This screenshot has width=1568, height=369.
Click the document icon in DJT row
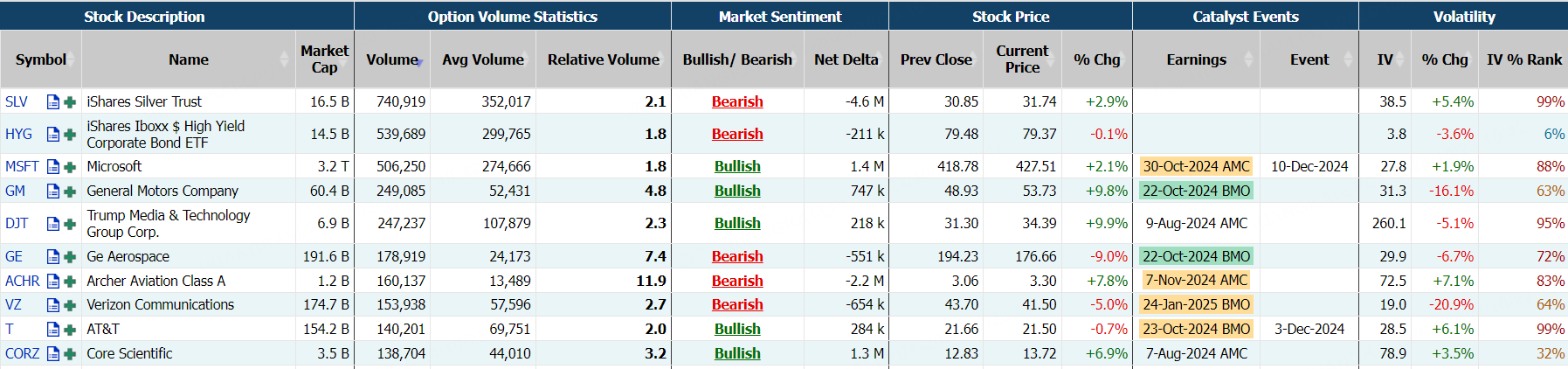point(53,224)
